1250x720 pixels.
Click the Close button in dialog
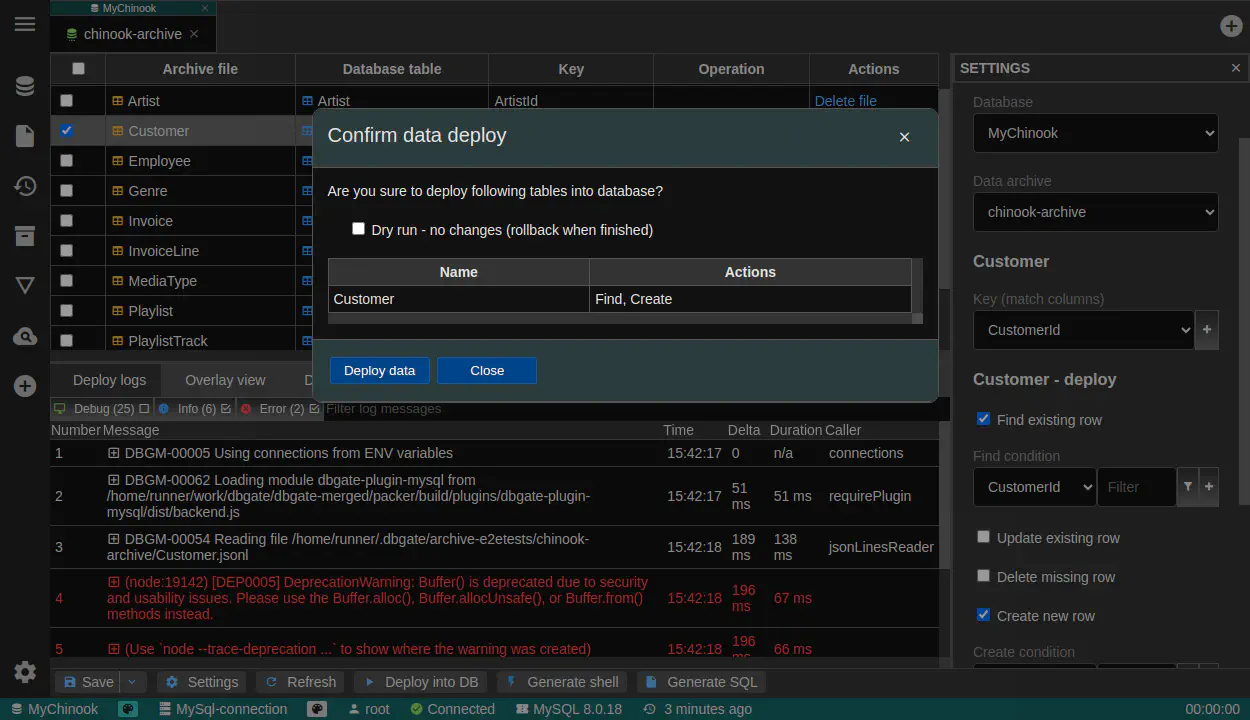click(x=487, y=370)
